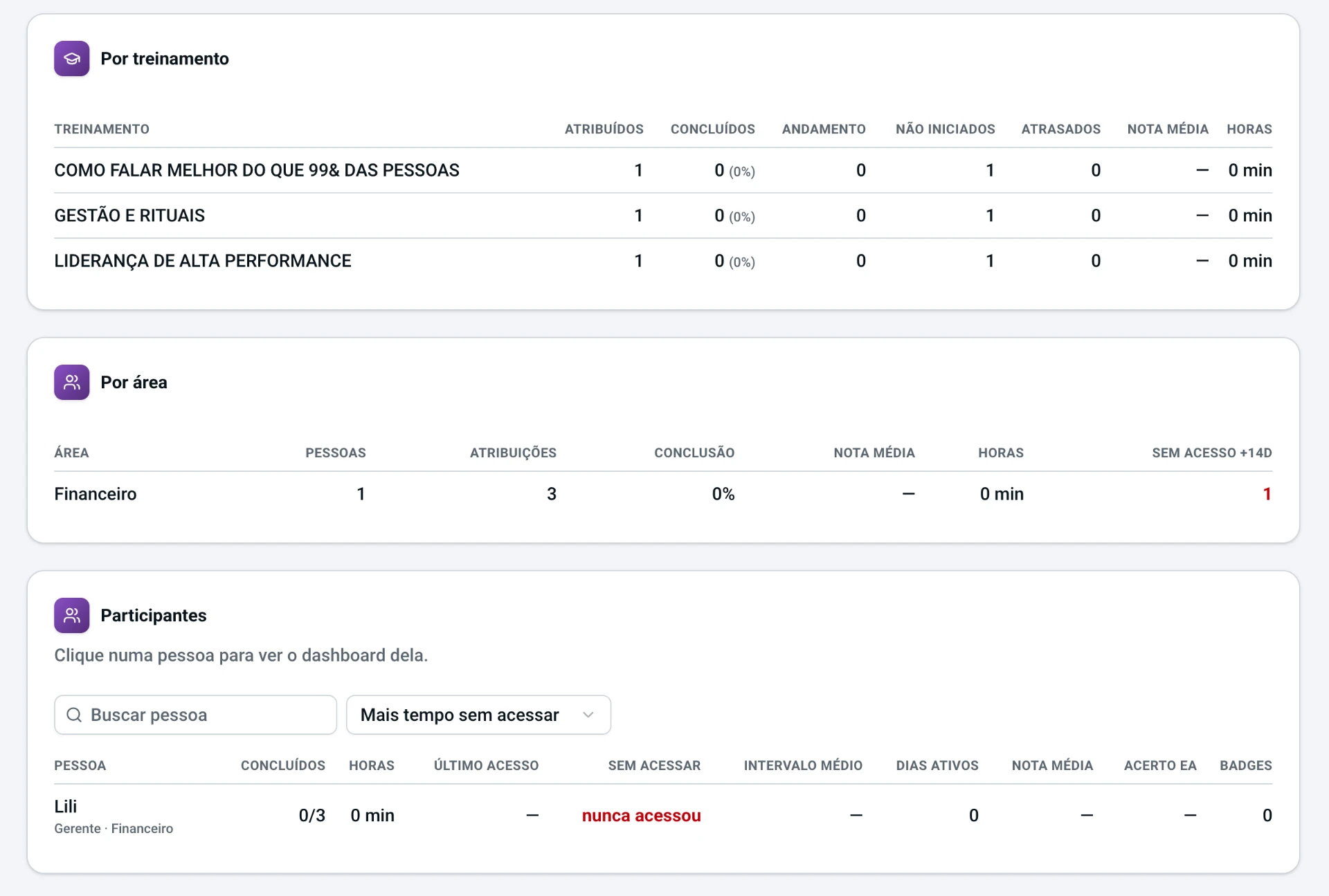The height and width of the screenshot is (896, 1329).
Task: Click the chevron arrow of the sort dropdown
Action: (x=588, y=715)
